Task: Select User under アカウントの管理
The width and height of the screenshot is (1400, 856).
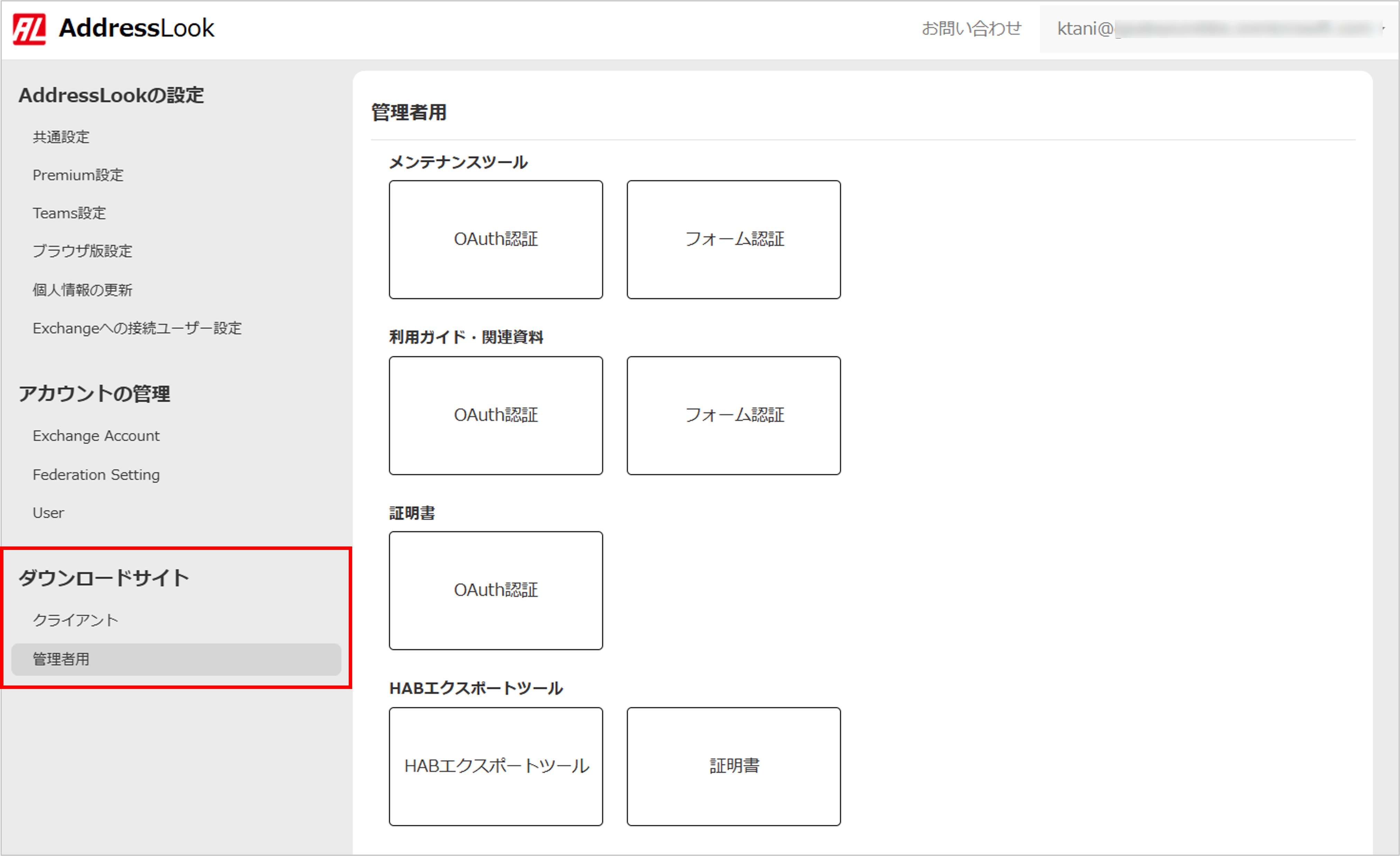Action: [x=48, y=512]
